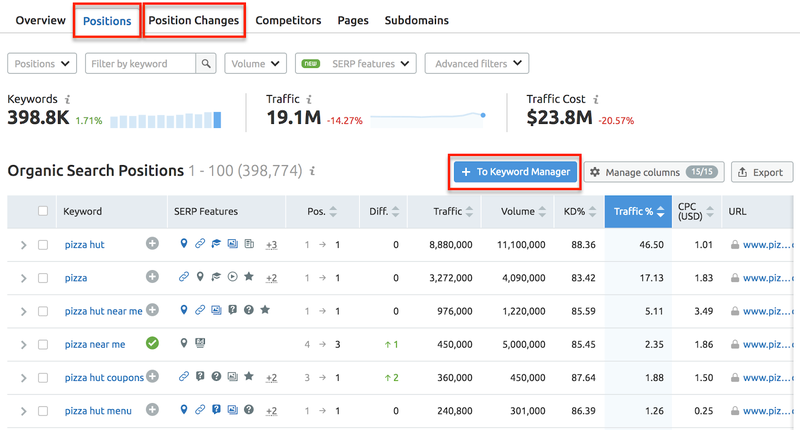Expand the pizza hut menu row
Viewport: 800px width, 430px height.
coord(23,411)
